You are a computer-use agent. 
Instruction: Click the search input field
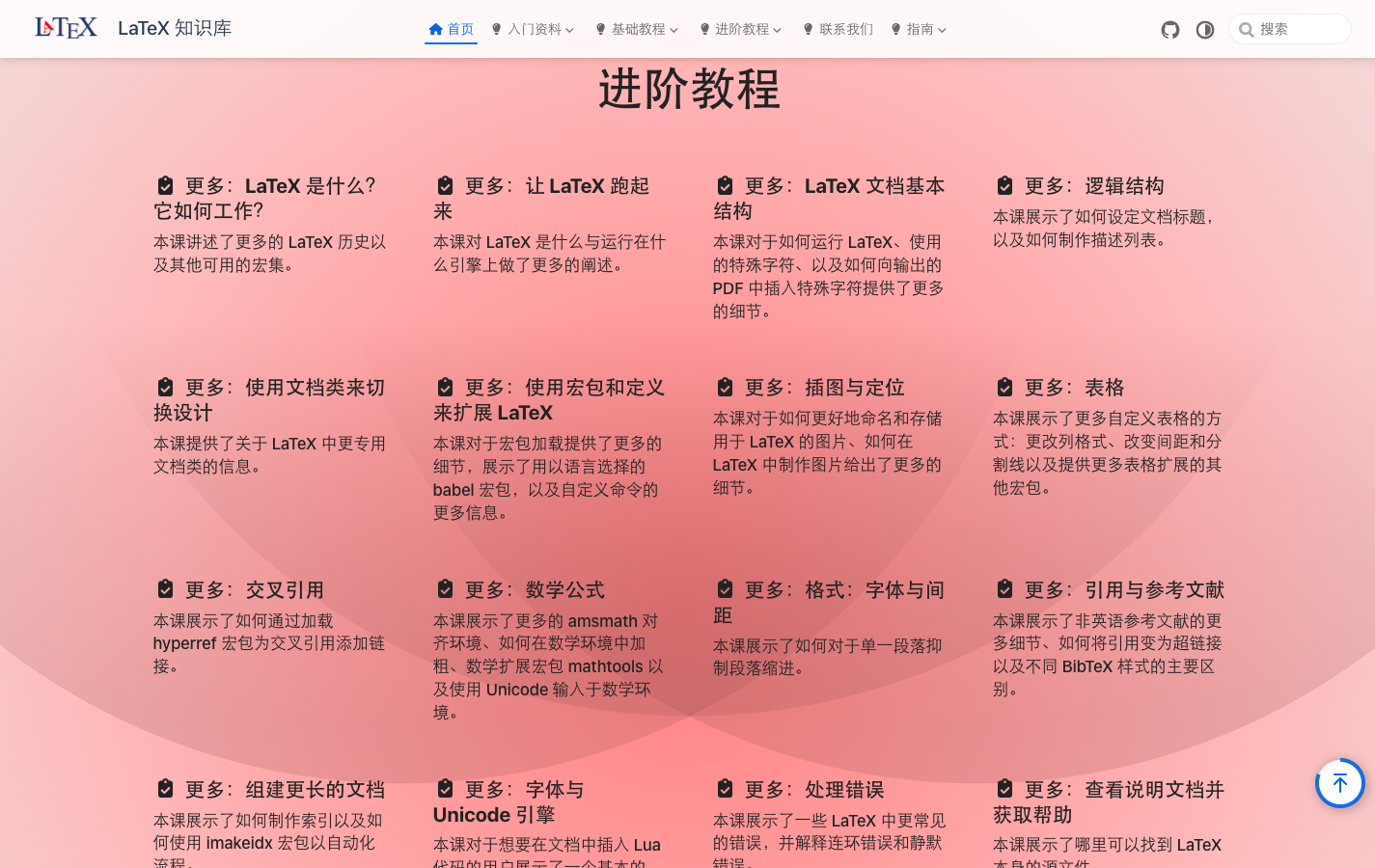click(x=1290, y=29)
